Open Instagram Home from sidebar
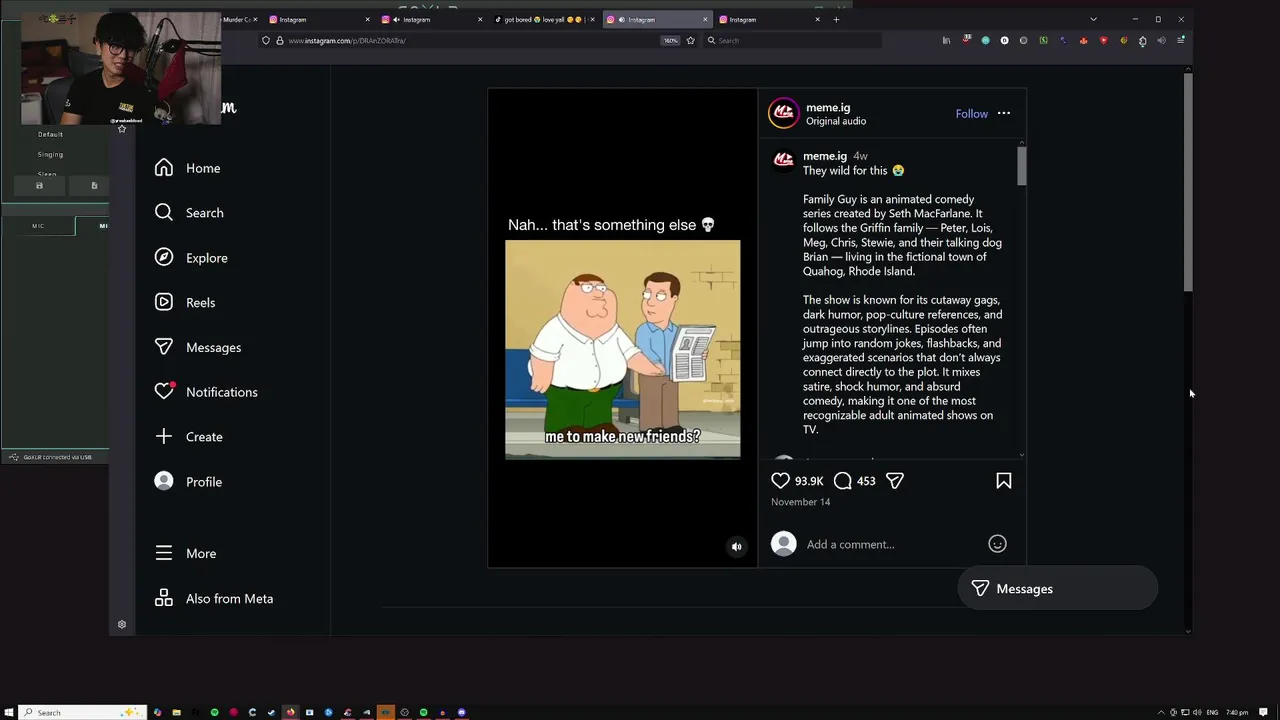The image size is (1280, 720). pos(188,168)
